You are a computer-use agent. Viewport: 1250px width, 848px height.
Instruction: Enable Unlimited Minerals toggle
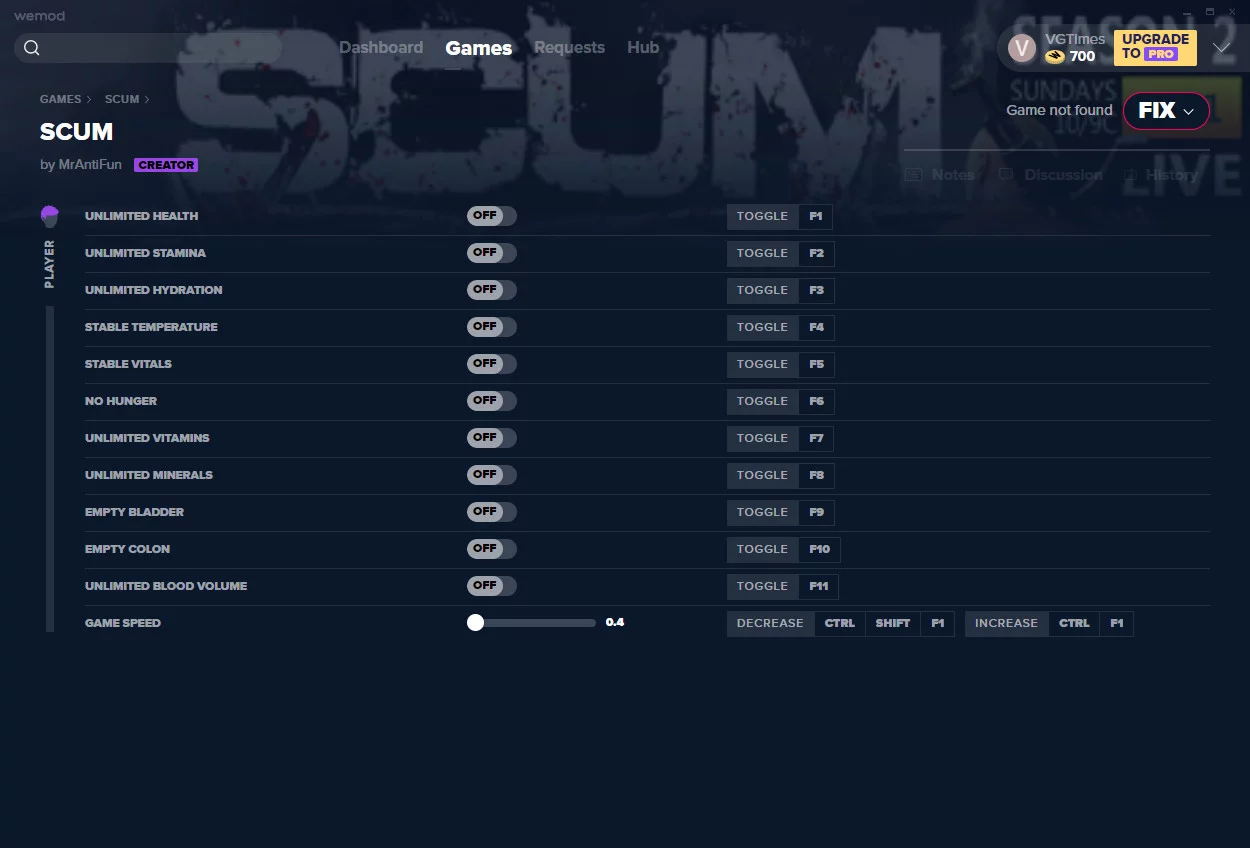click(492, 475)
